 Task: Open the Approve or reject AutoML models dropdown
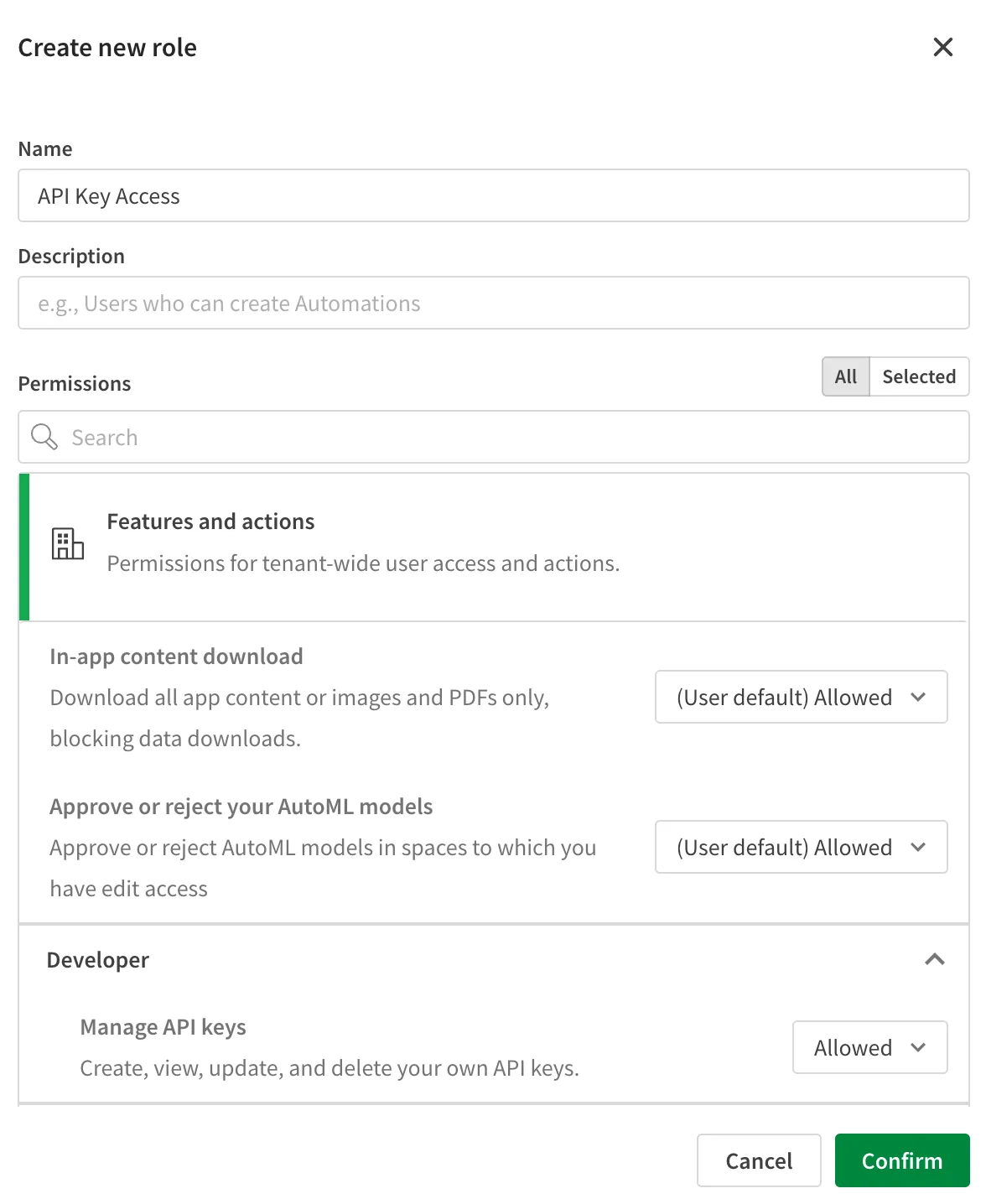[800, 847]
